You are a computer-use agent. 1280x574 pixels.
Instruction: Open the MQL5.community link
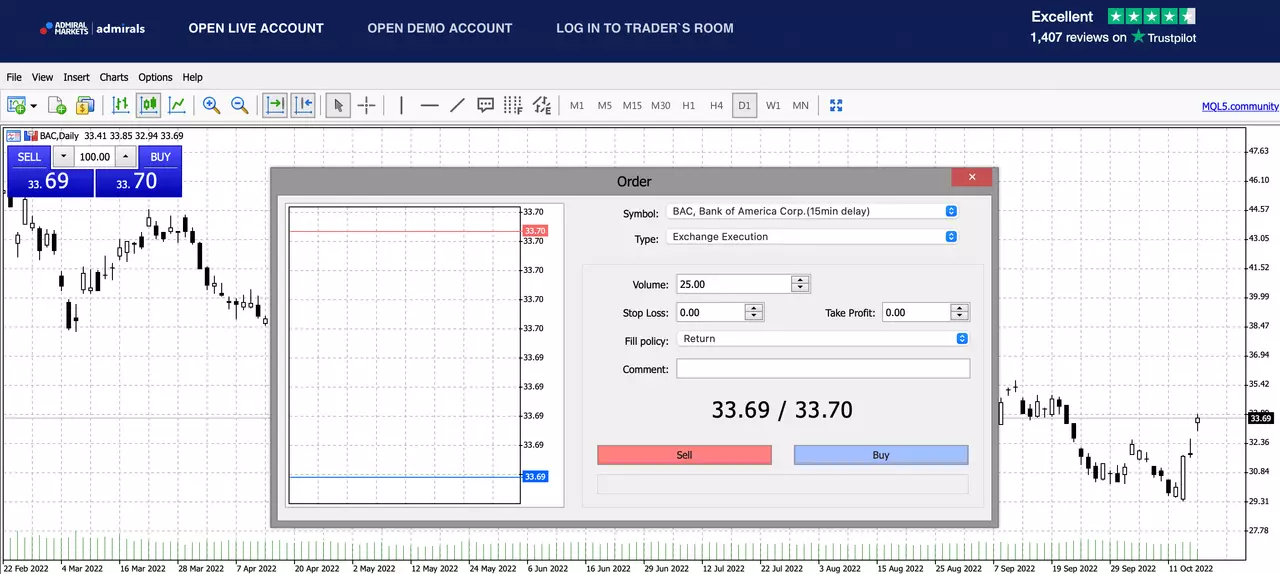point(1240,106)
